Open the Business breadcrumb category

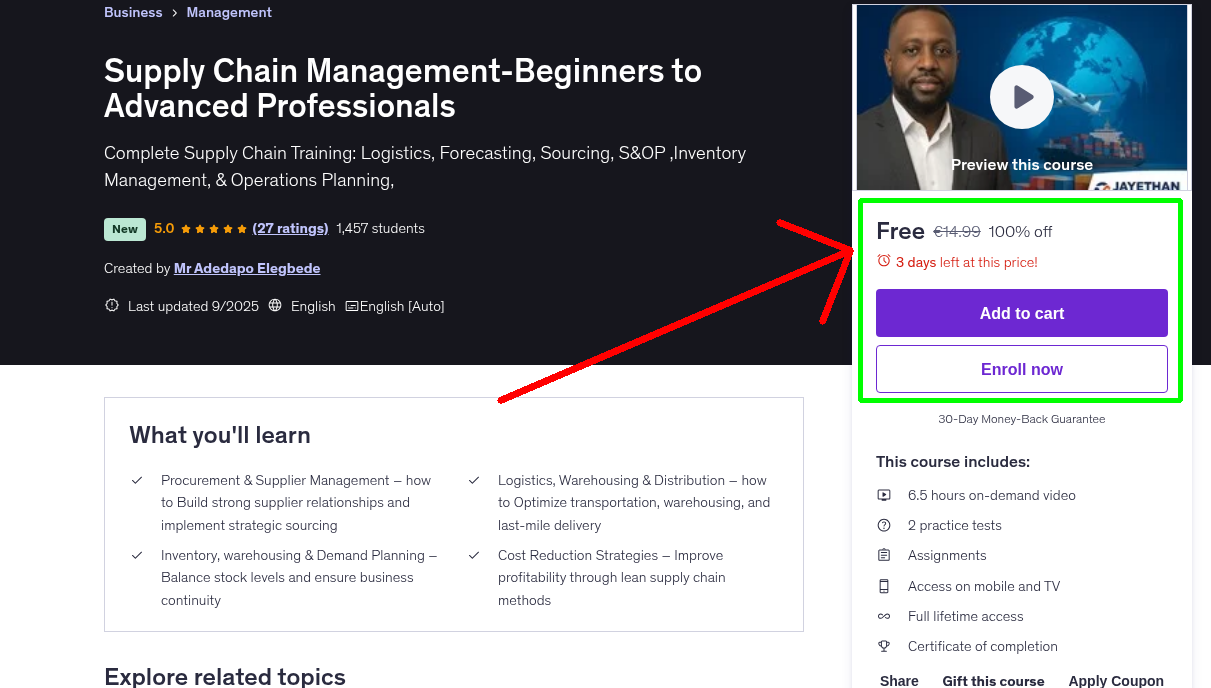(x=133, y=12)
